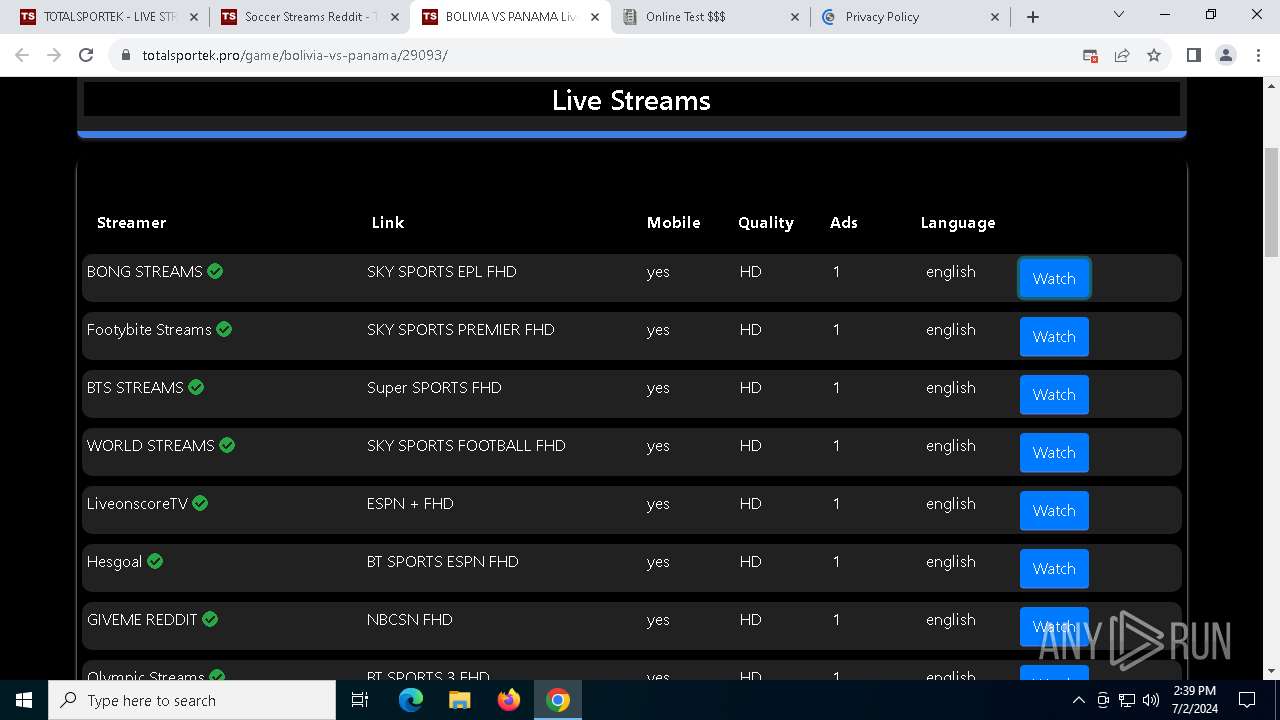Open volume control in system tray
The width and height of the screenshot is (1280, 720).
pyautogui.click(x=1151, y=700)
